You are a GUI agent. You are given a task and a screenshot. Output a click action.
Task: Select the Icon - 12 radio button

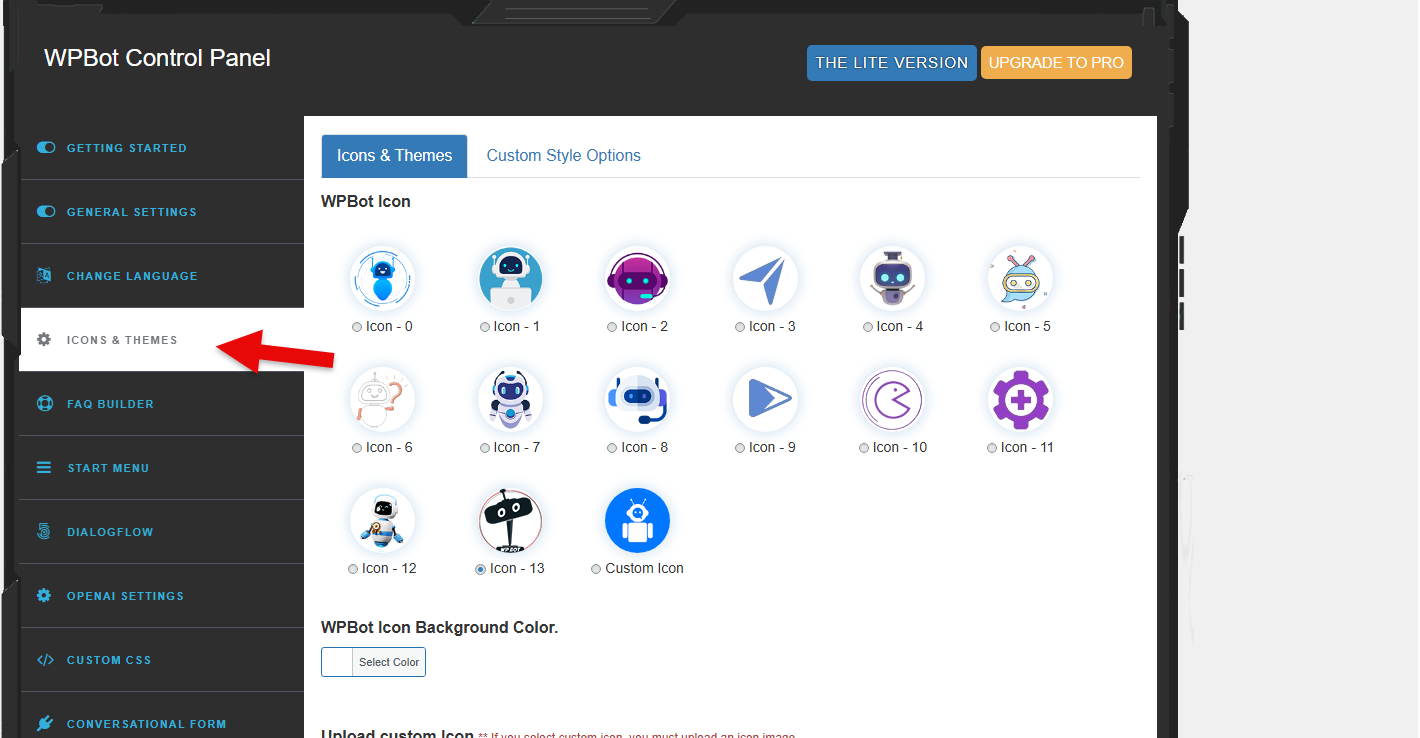click(353, 569)
